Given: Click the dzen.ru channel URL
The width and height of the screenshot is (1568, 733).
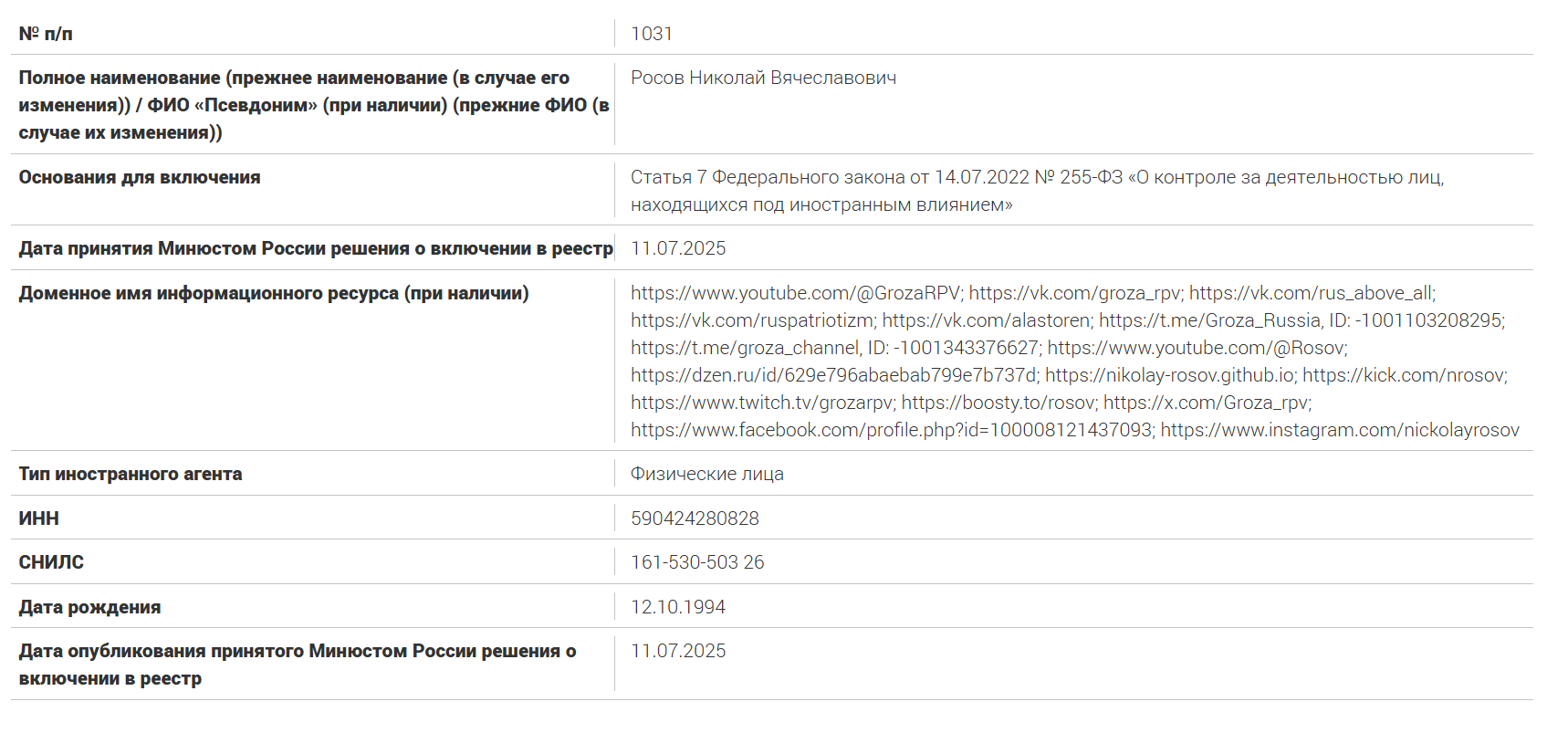Looking at the screenshot, I should [x=833, y=375].
